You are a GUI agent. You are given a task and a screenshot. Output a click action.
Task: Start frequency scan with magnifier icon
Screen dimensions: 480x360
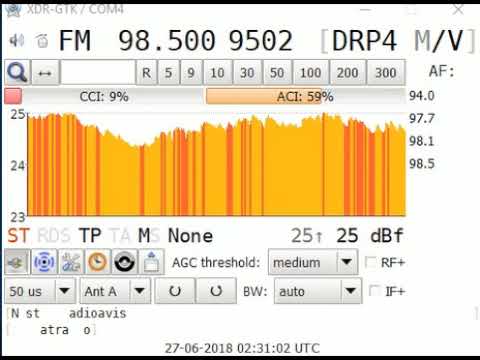17,72
